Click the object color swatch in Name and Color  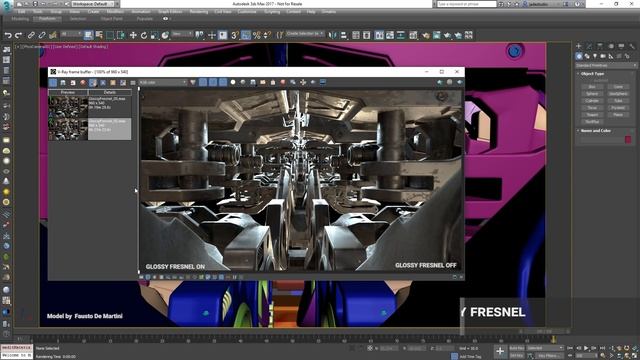(x=628, y=140)
